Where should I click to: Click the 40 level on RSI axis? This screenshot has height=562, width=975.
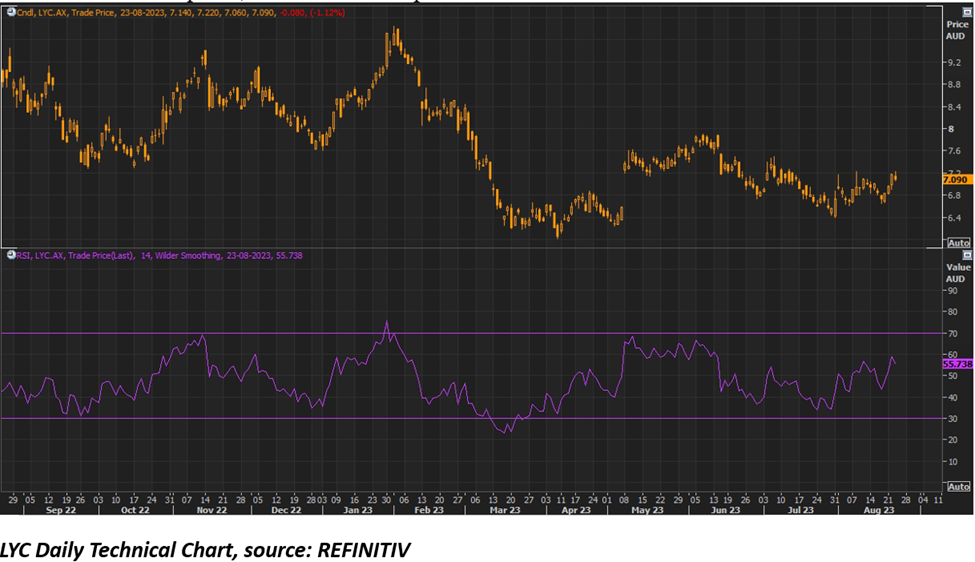click(x=953, y=398)
